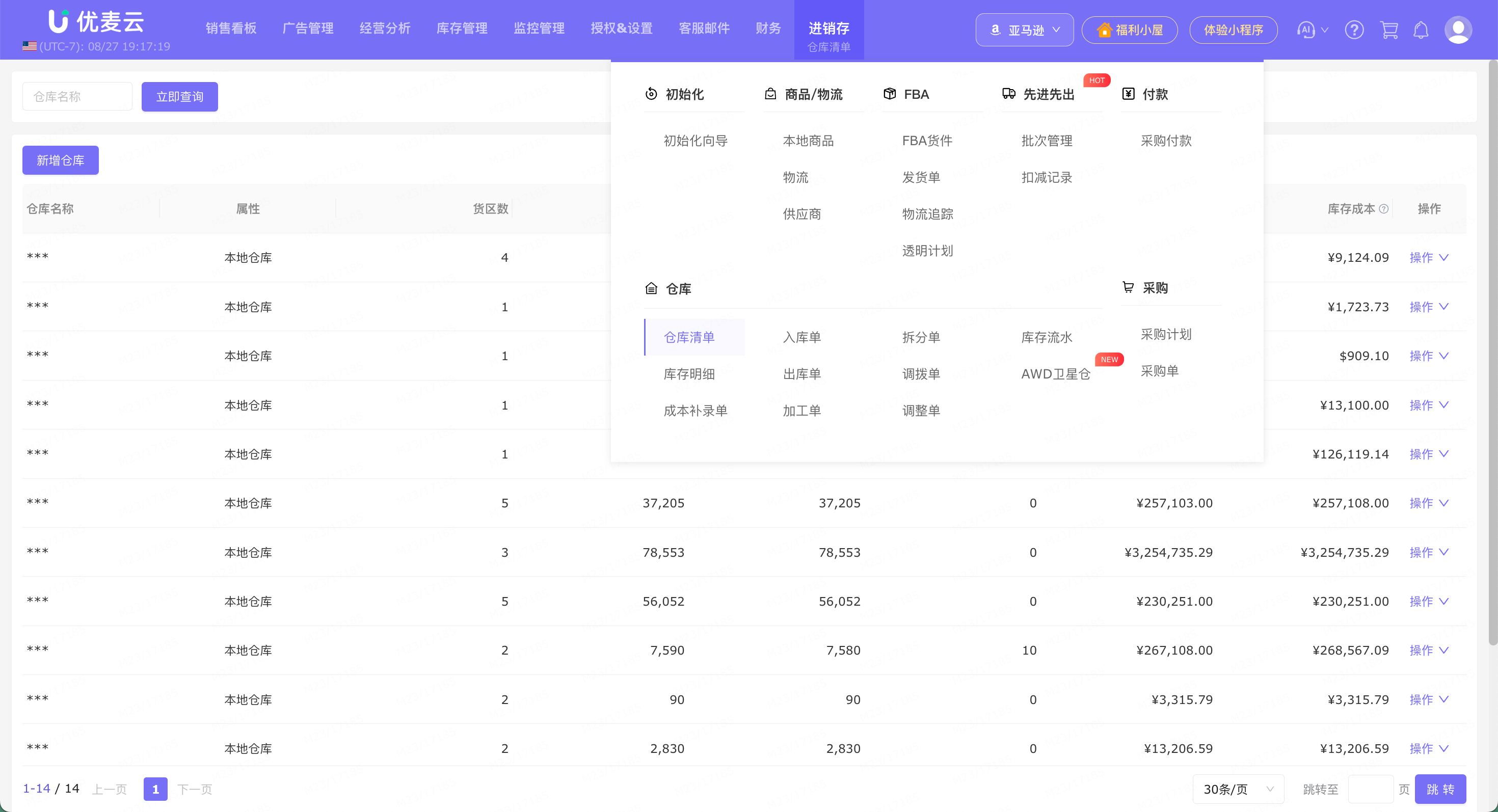This screenshot has height=812, width=1498.
Task: Expand the 亚马逊 platform dropdown
Action: pos(1024,30)
